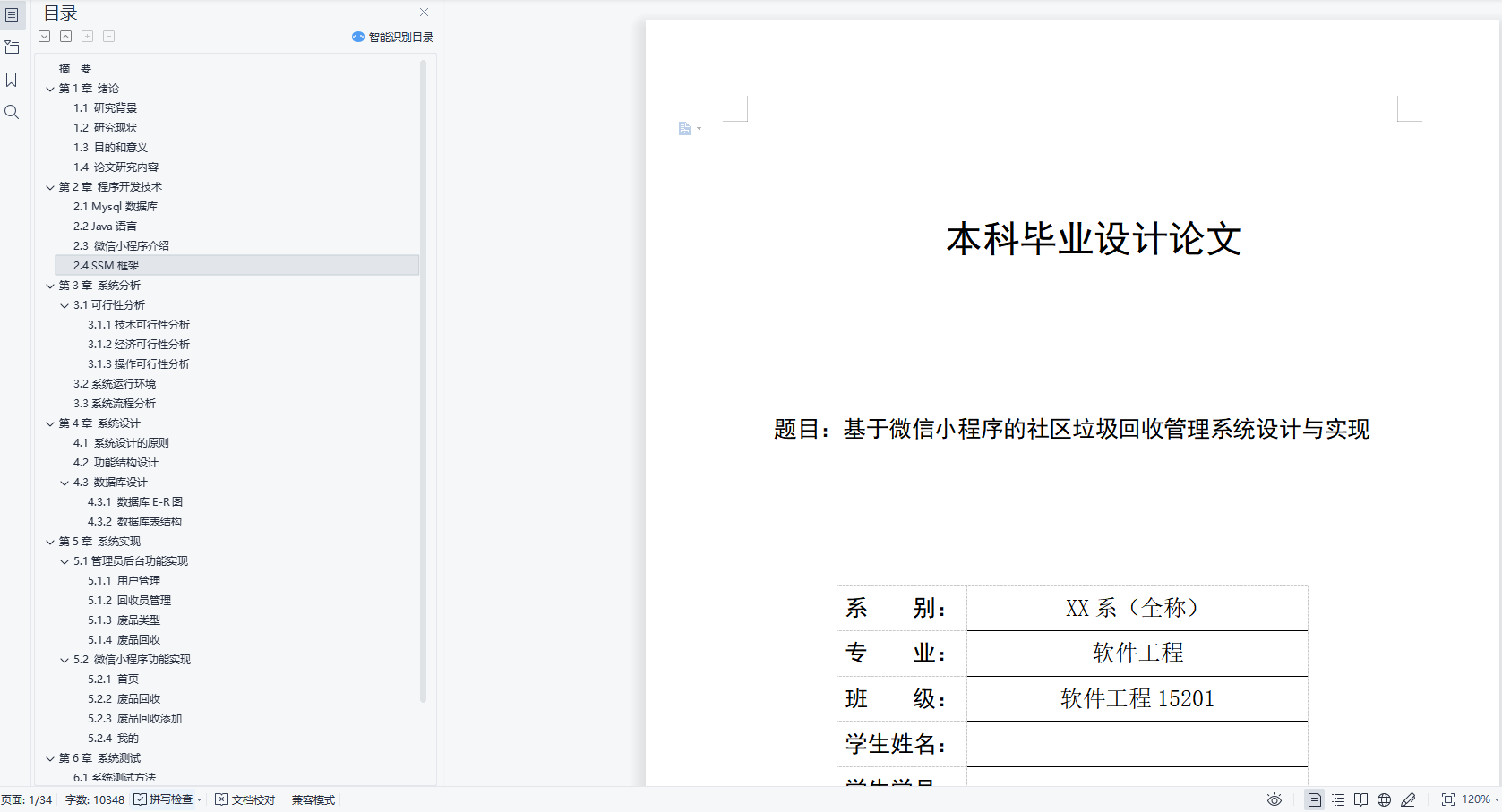Collapse 第4章 系统设计 node
This screenshot has height=812, width=1502.
coord(50,423)
